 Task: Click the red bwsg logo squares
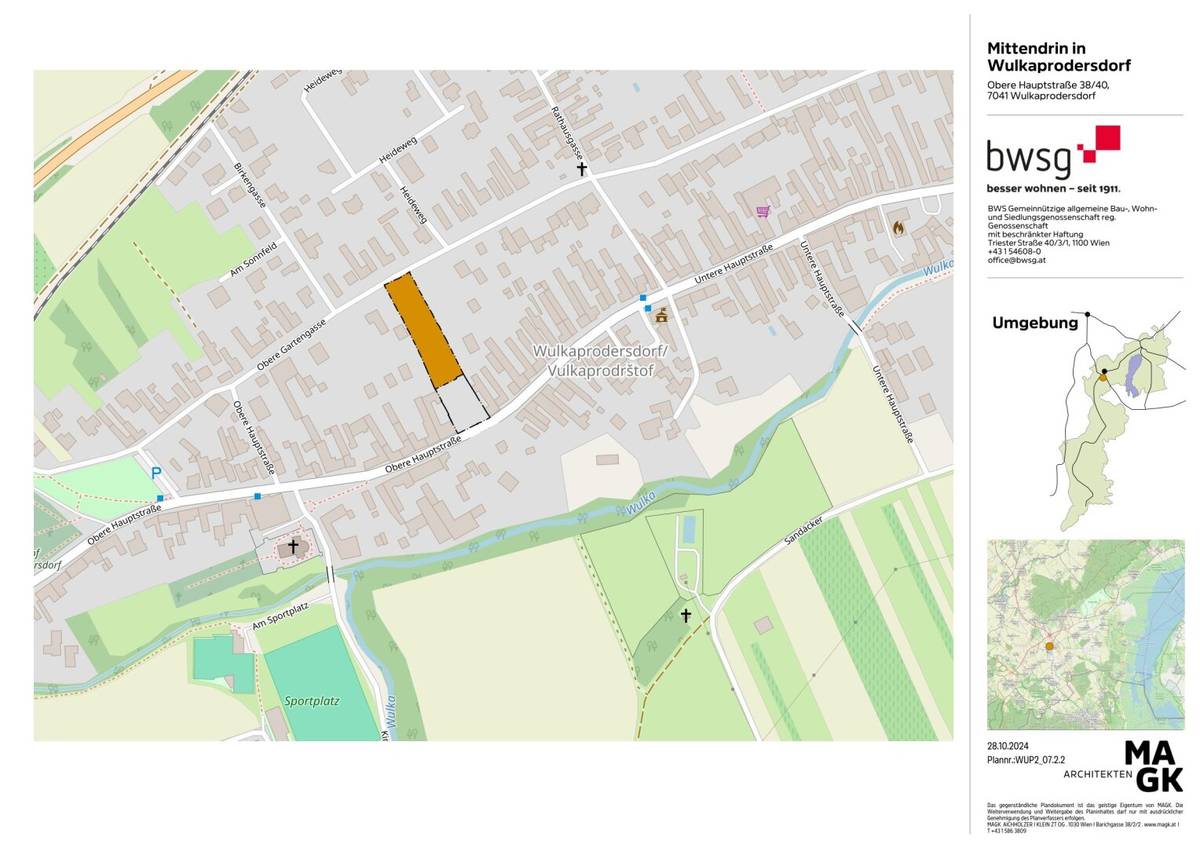pyautogui.click(x=1099, y=145)
